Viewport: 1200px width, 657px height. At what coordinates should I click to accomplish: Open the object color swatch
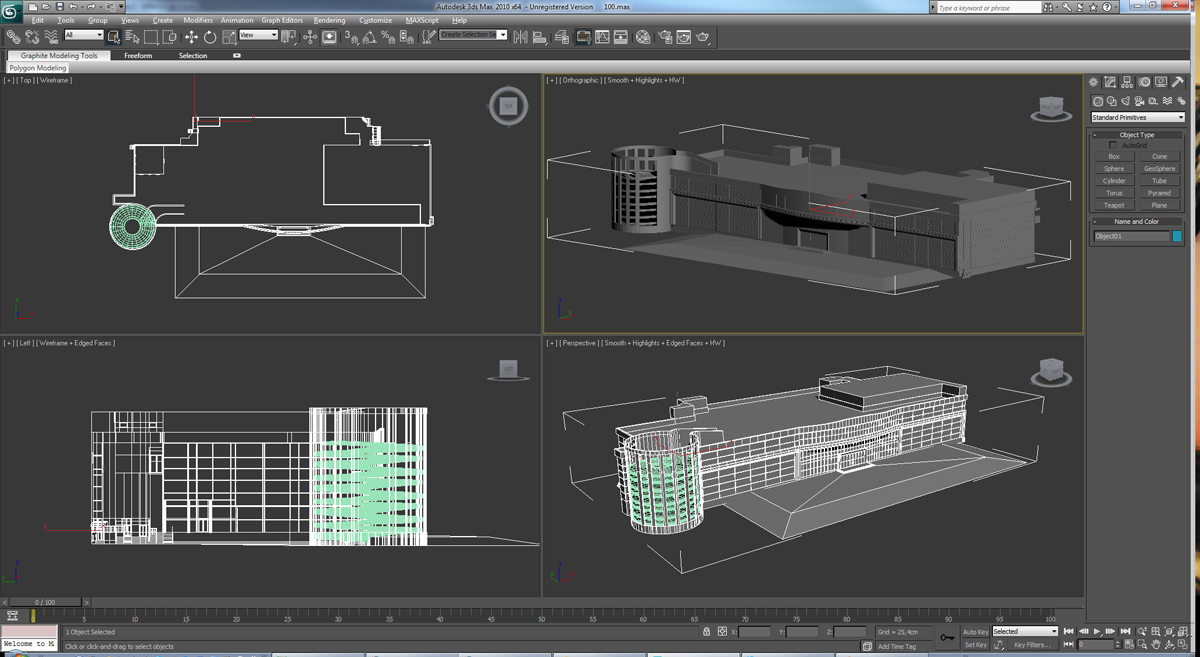click(x=1177, y=237)
